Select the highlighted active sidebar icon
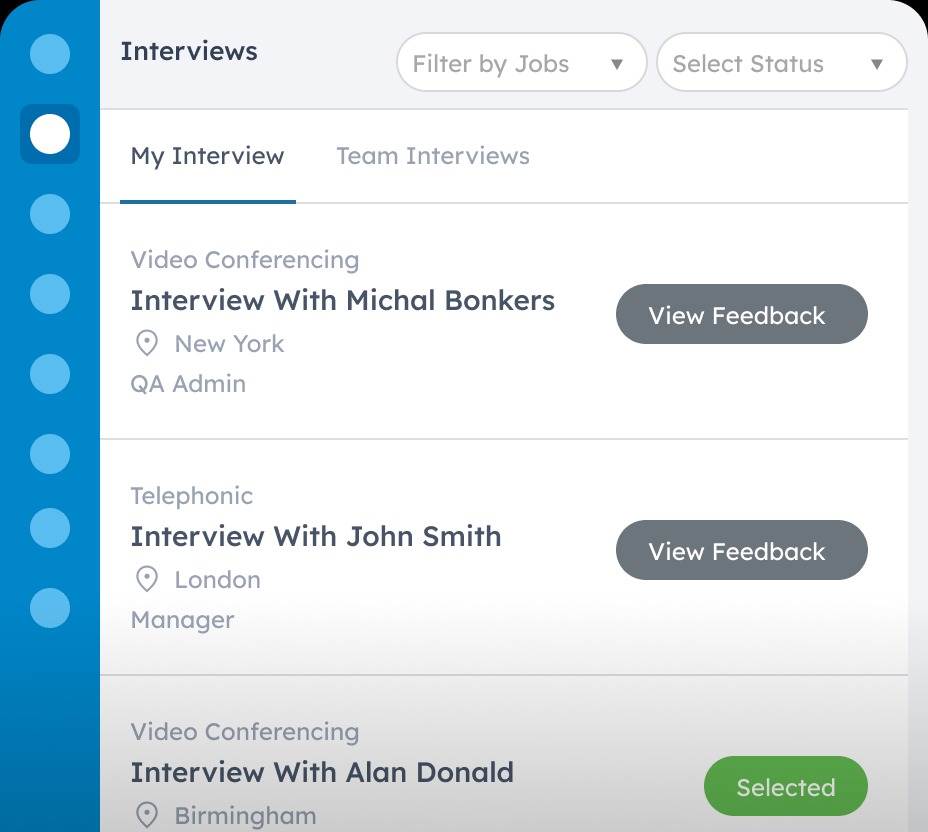Image resolution: width=928 pixels, height=832 pixels. (x=50, y=133)
